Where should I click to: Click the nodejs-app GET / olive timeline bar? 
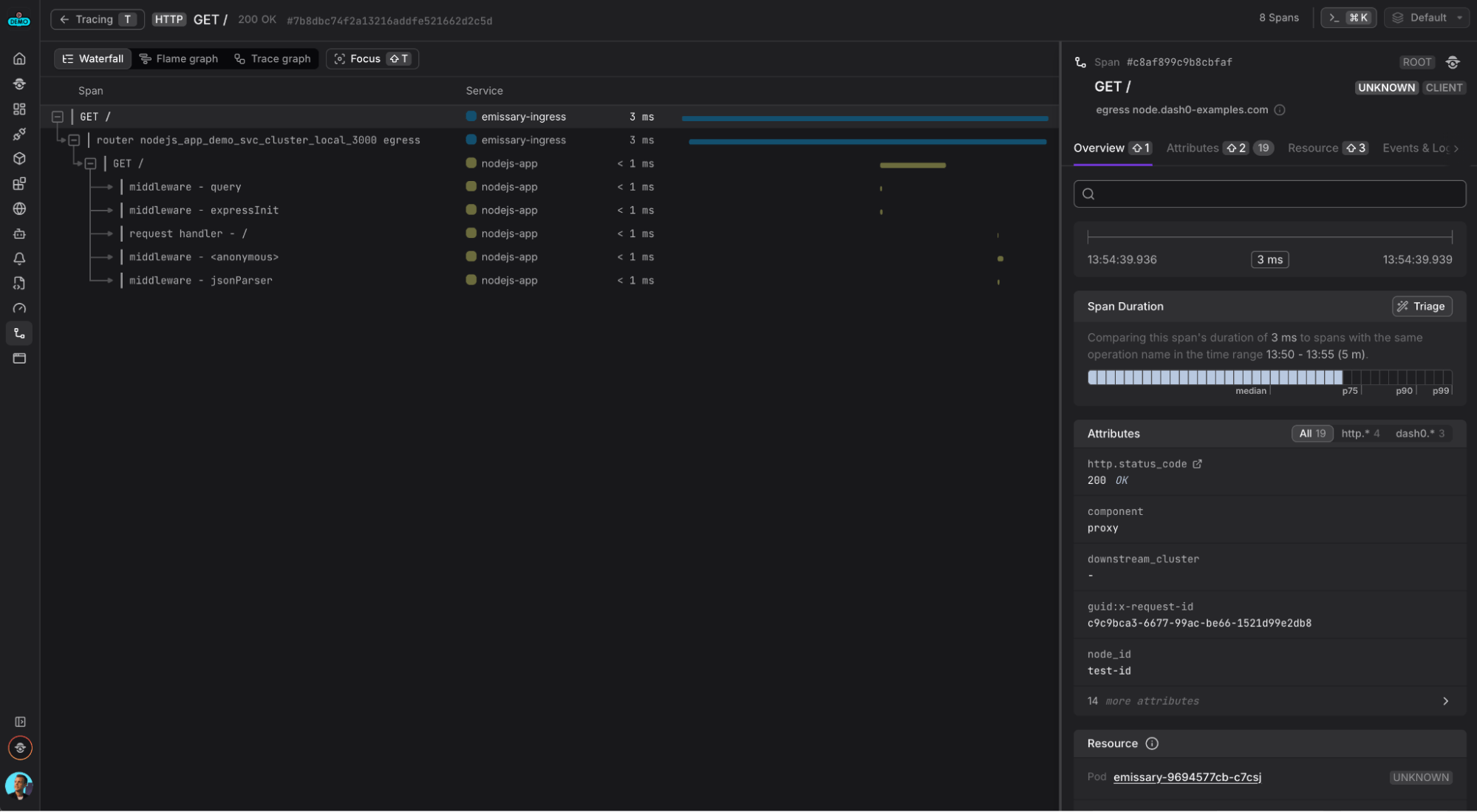(913, 165)
